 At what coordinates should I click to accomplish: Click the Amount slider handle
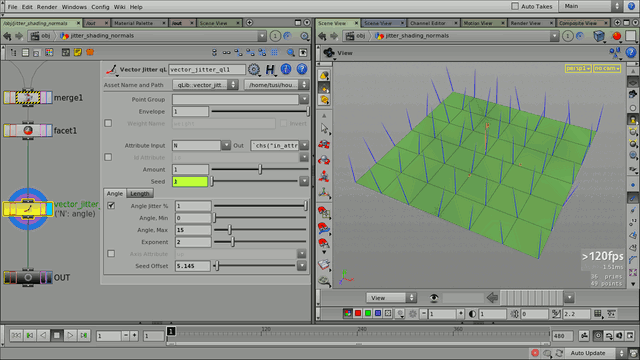[x=260, y=169]
